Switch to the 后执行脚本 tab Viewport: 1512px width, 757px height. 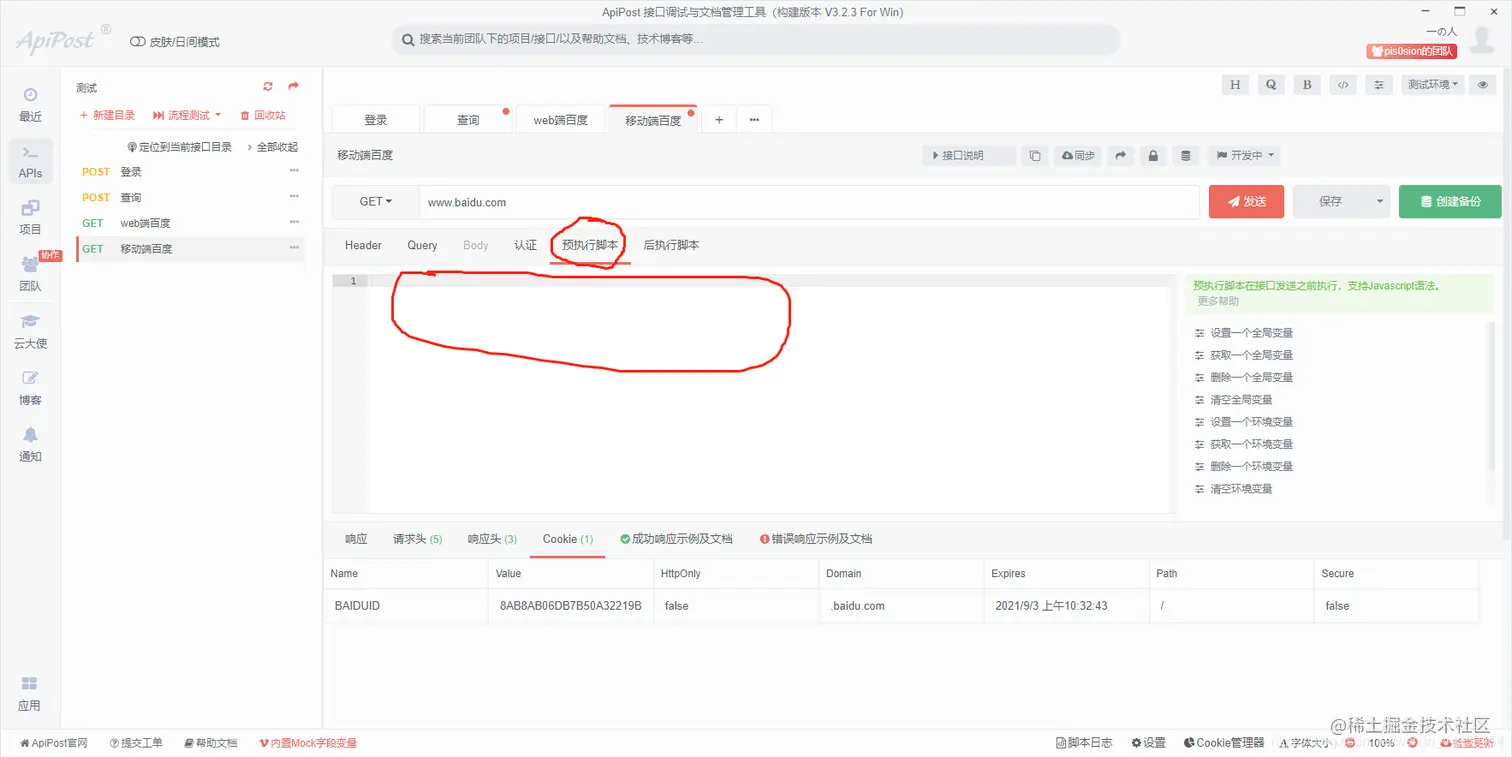click(671, 245)
